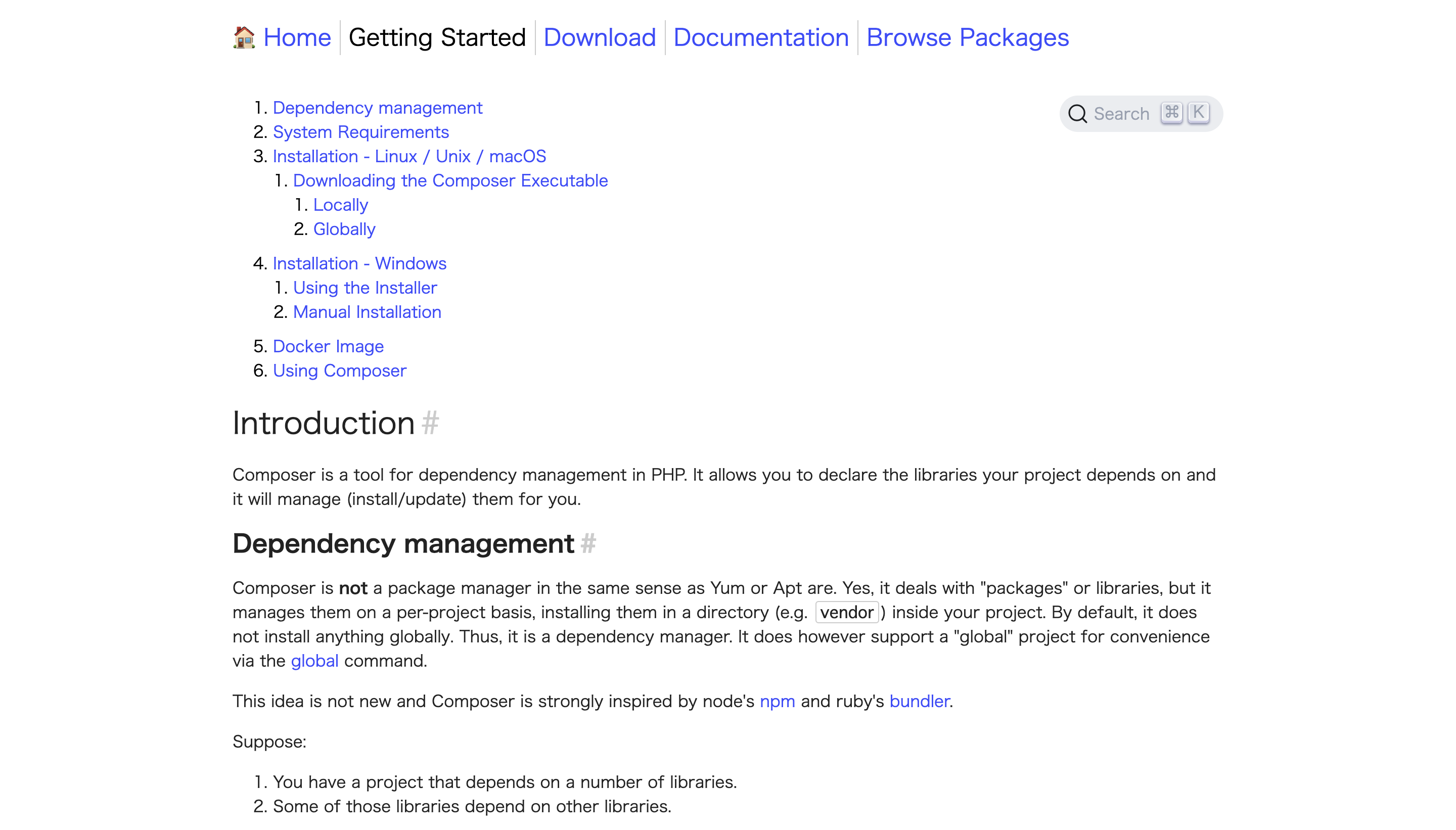Jump to Docker Image section
This screenshot has height=830, width=1456.
tap(329, 347)
